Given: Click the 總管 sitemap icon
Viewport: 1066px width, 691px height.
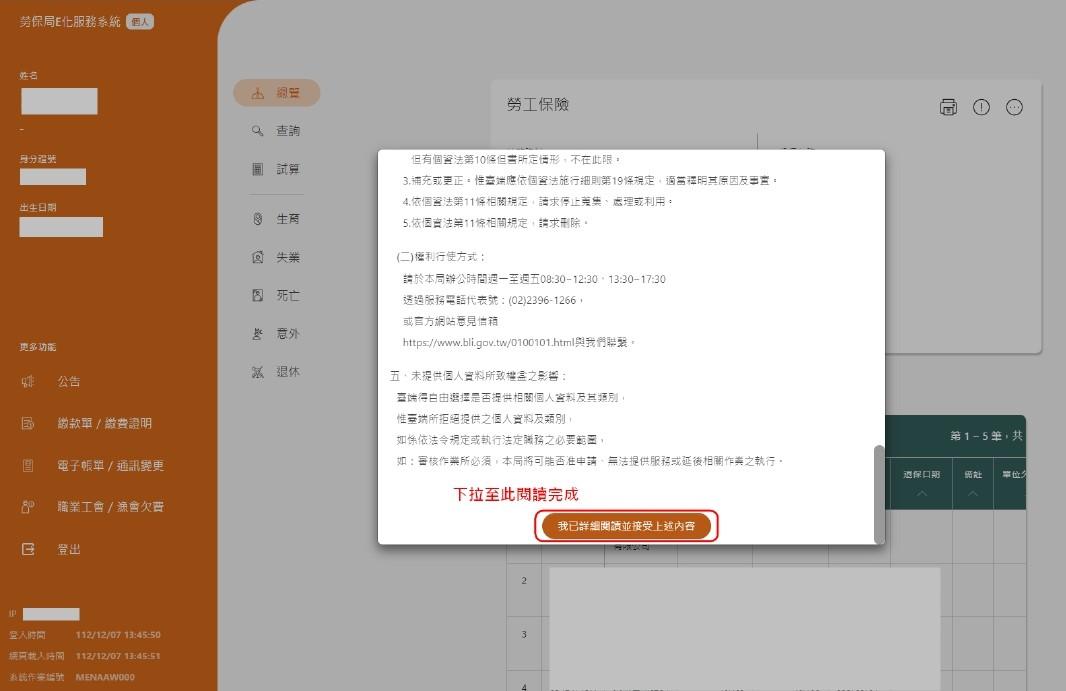Looking at the screenshot, I should [x=258, y=92].
